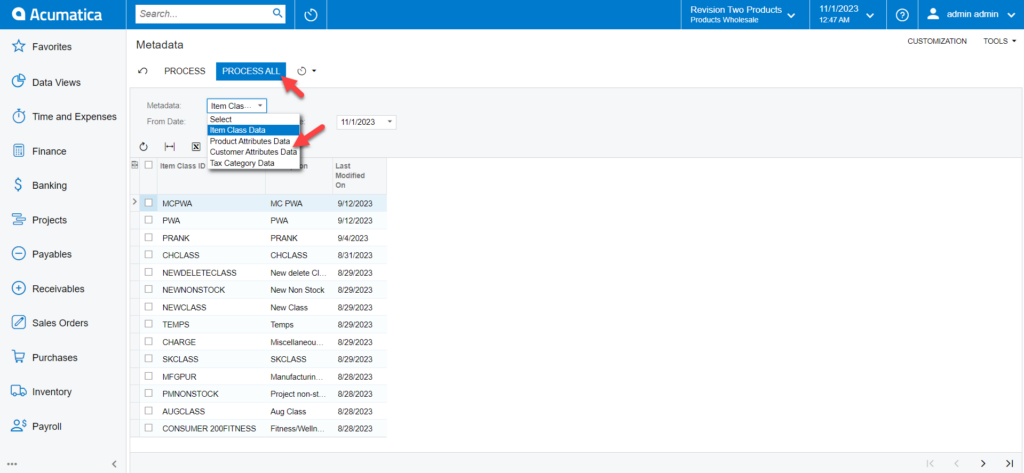Viewport: 1024px width, 473px height.
Task: Check the NEWCLASS row checkbox
Action: pyautogui.click(x=148, y=306)
